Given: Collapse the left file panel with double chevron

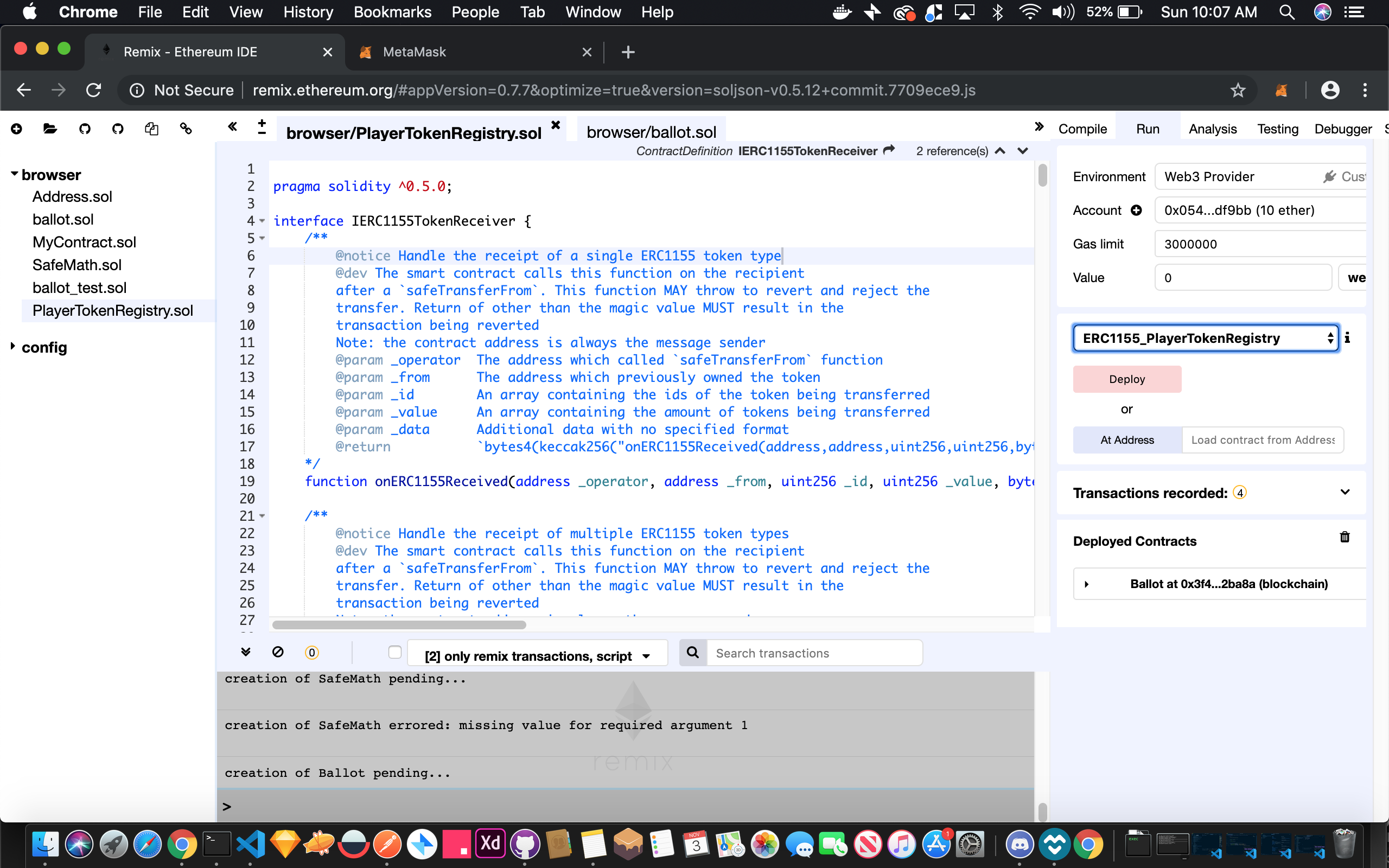Looking at the screenshot, I should 232,127.
